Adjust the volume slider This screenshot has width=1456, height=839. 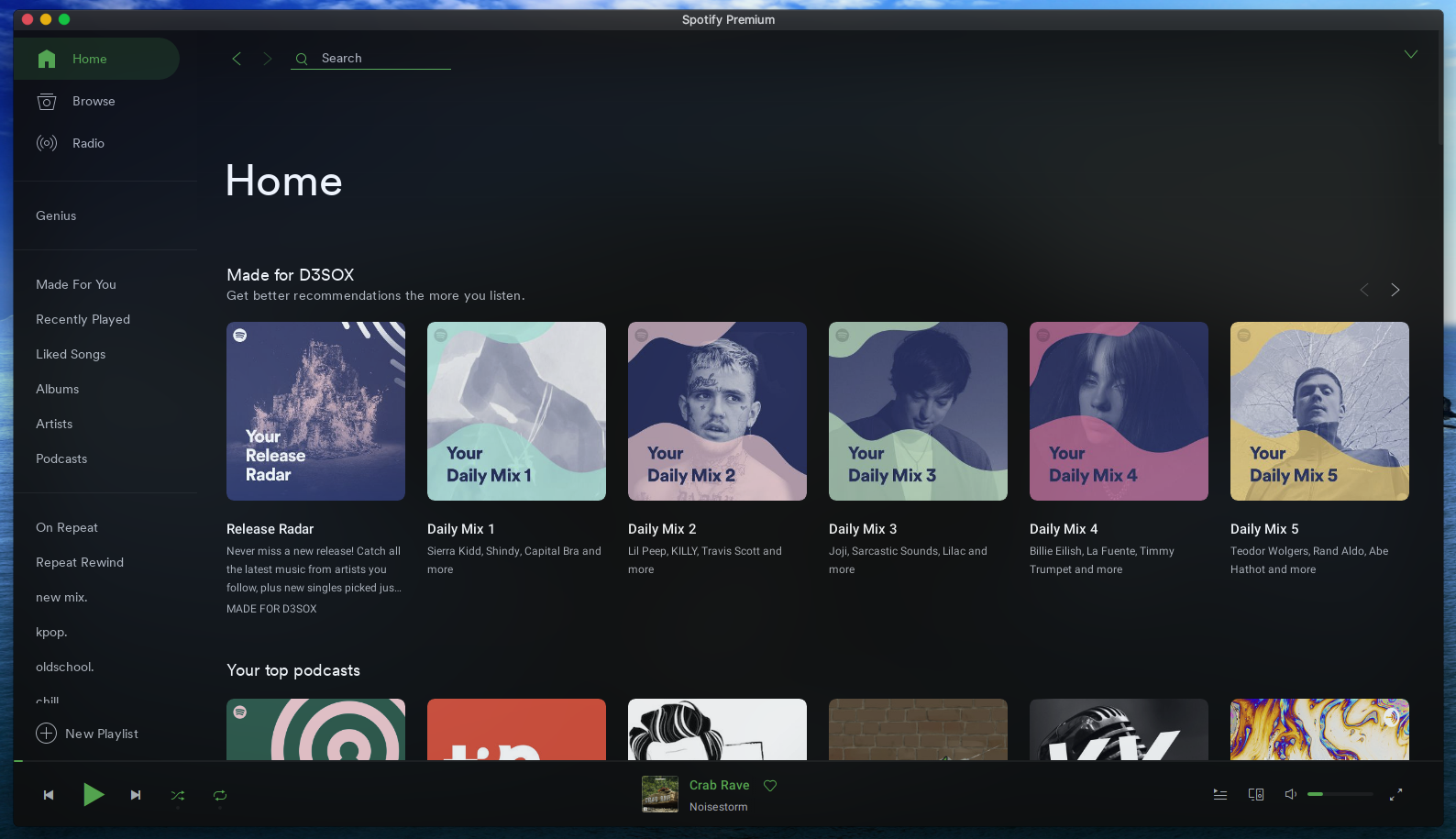click(1340, 794)
